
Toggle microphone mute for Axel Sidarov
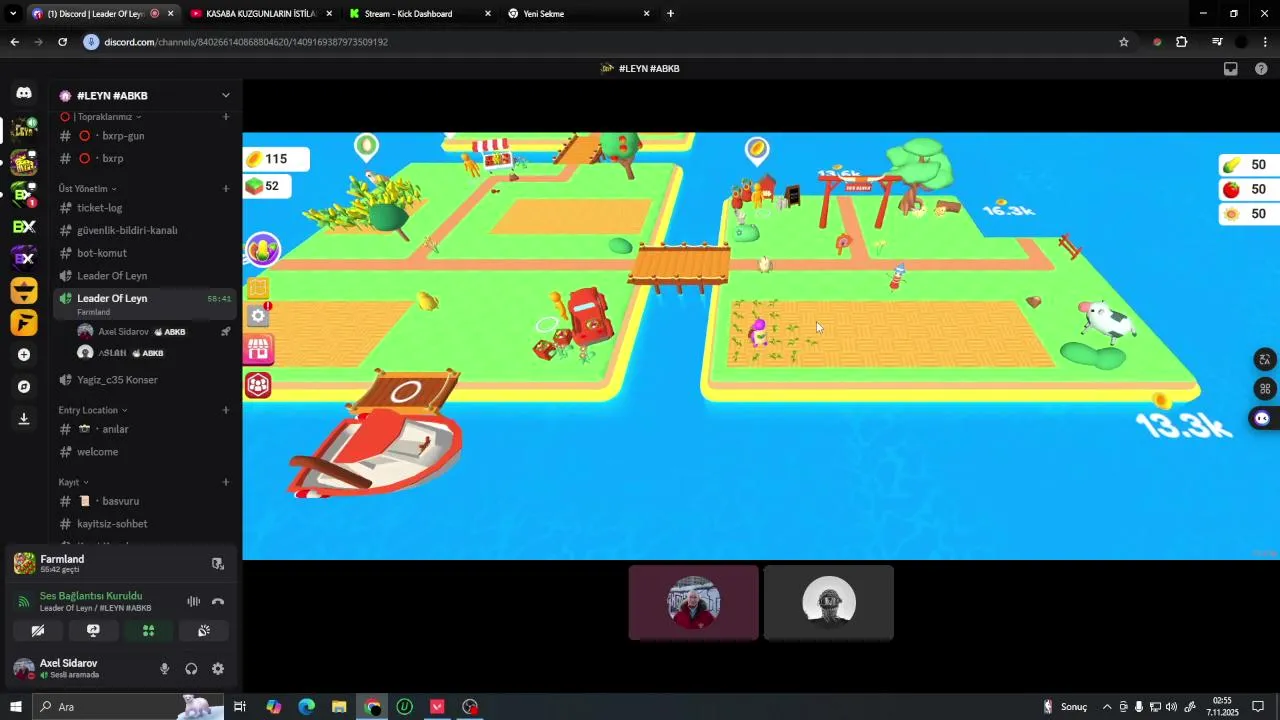(x=165, y=669)
